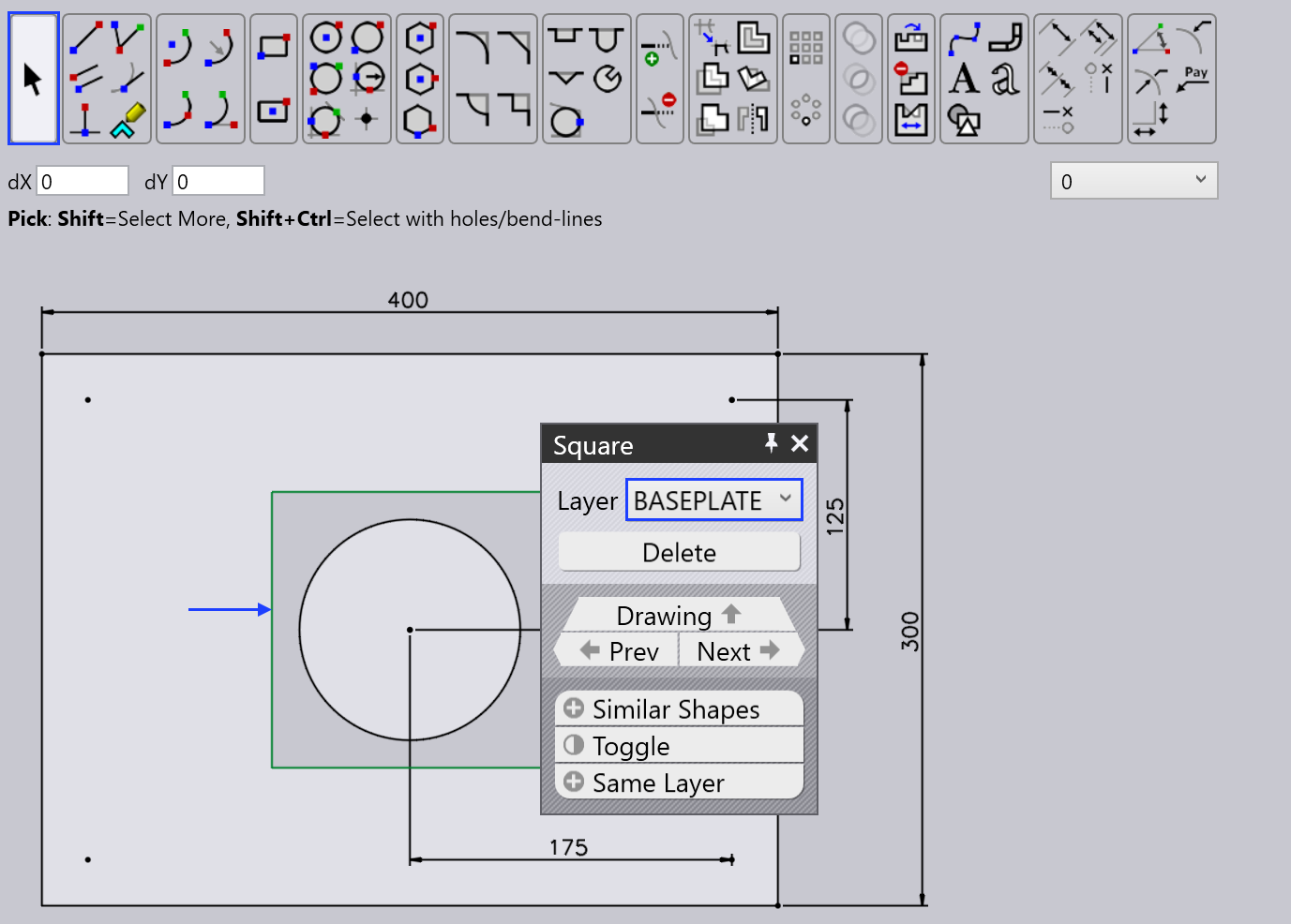1291x924 pixels.
Task: Select the remove step red minus tool
Action: tap(910, 79)
